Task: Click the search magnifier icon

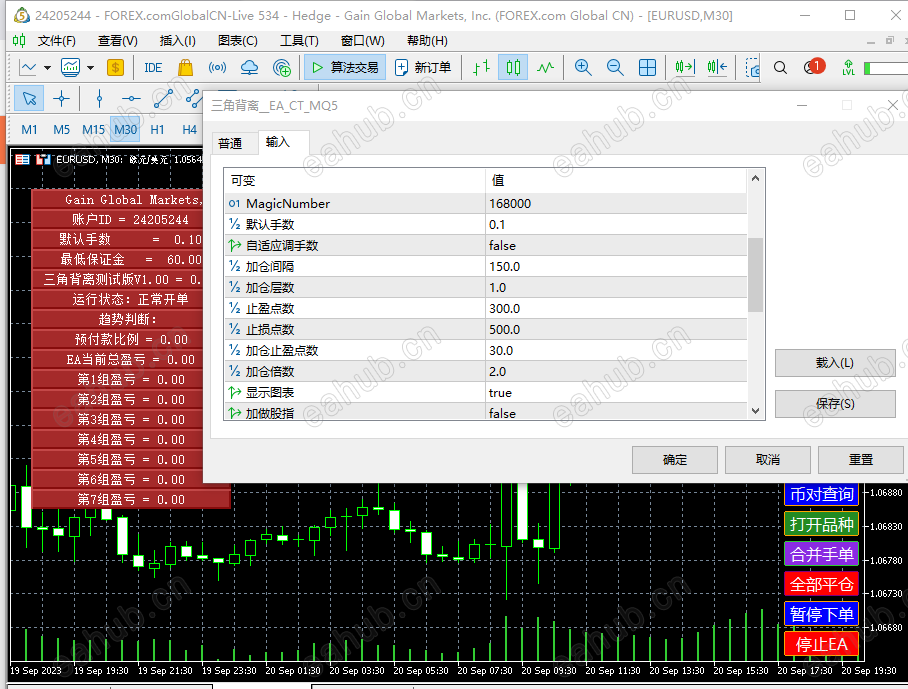Action: pos(780,68)
